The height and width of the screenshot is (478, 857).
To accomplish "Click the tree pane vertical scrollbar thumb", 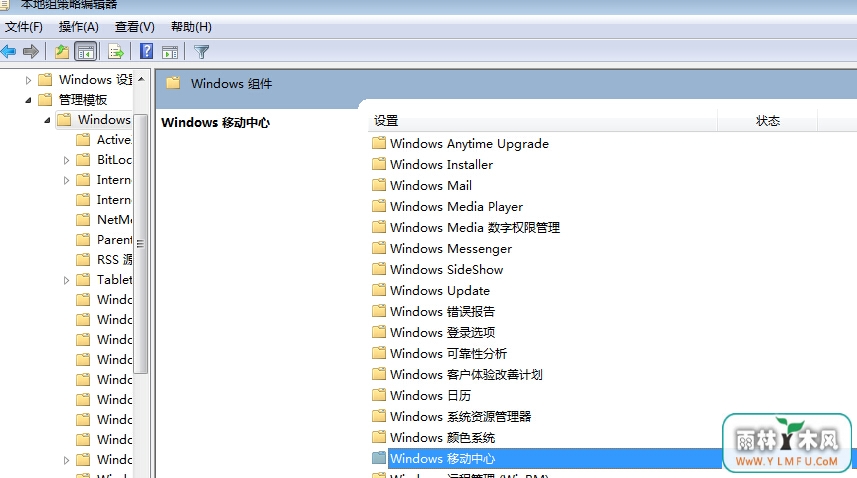I will [x=141, y=244].
